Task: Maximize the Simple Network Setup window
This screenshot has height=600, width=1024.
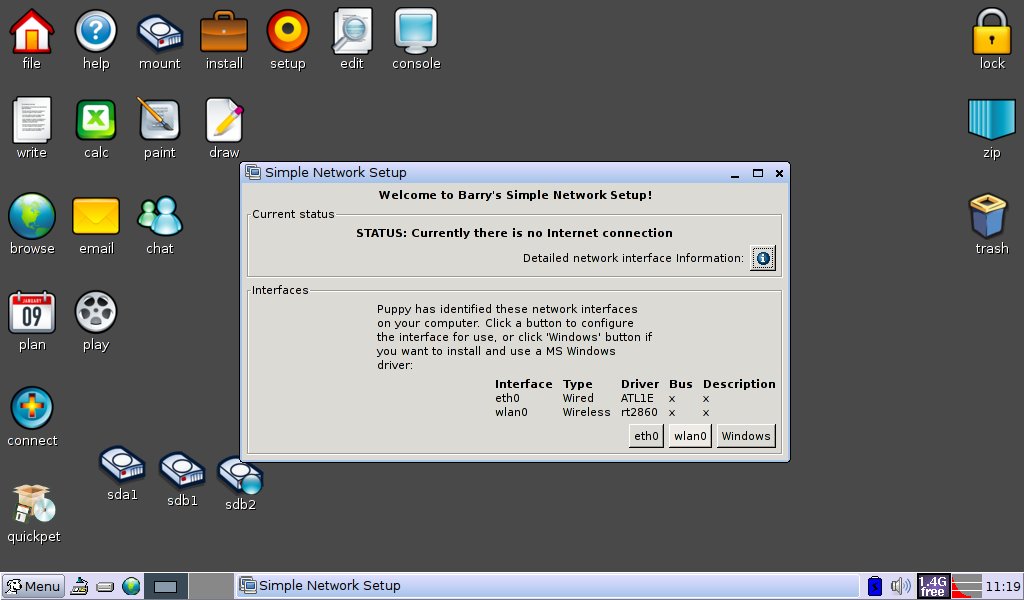Action: point(758,173)
